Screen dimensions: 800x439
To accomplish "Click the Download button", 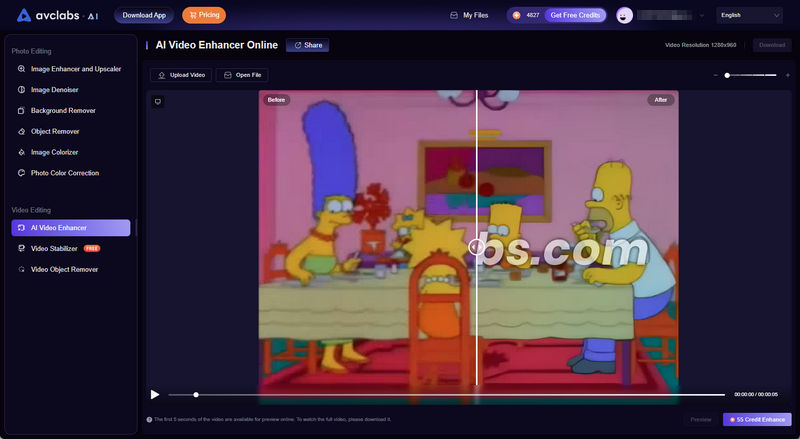I will pos(772,45).
